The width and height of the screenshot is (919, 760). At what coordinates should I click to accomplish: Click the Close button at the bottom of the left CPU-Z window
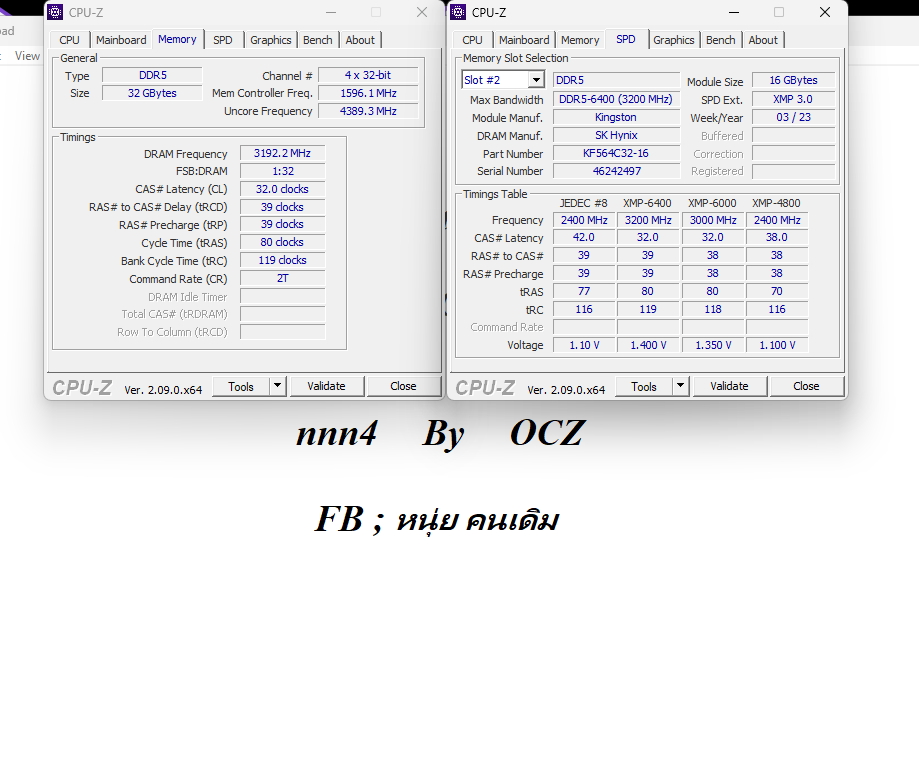[x=403, y=386]
